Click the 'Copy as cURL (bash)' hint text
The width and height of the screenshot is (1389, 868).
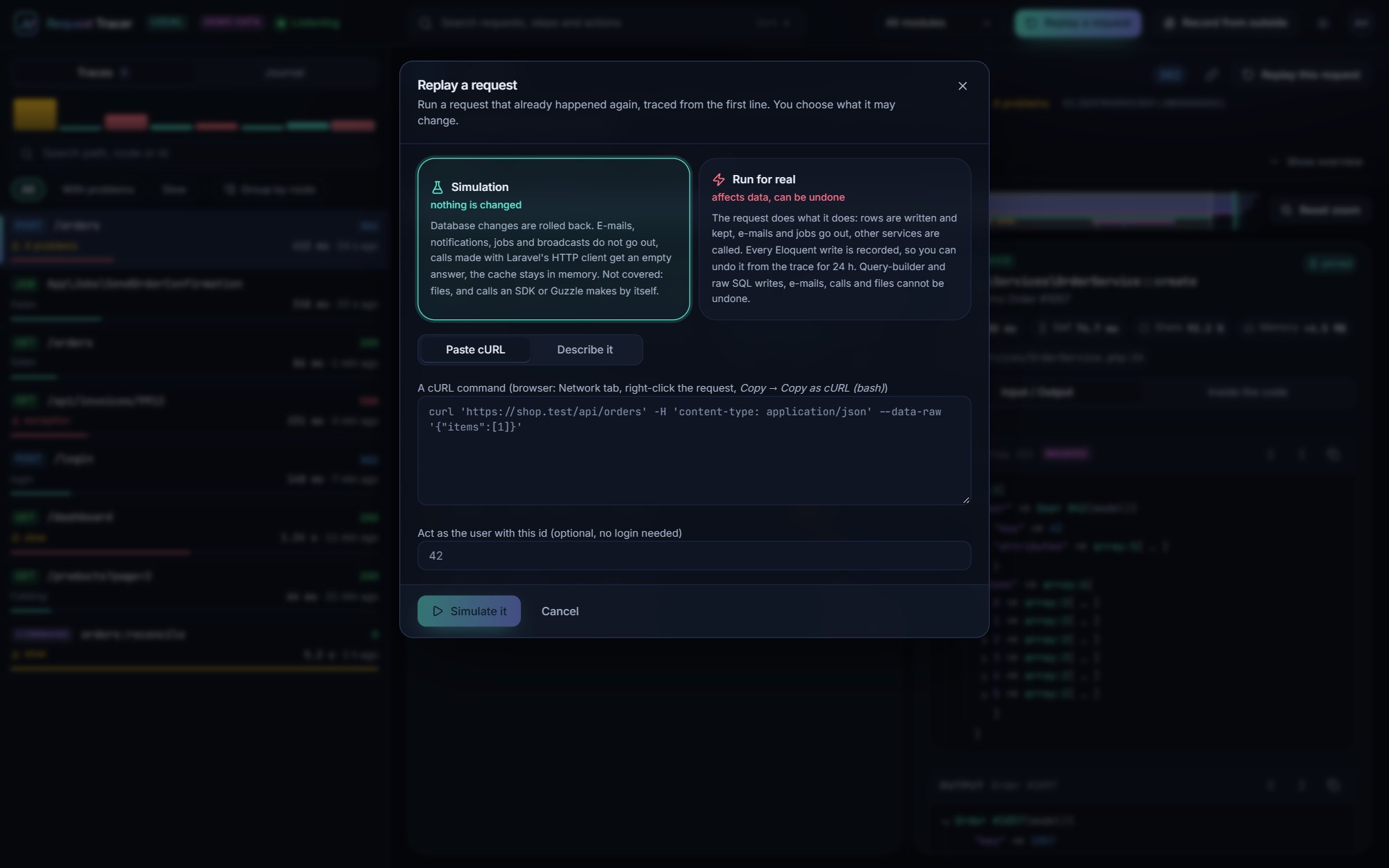point(833,388)
